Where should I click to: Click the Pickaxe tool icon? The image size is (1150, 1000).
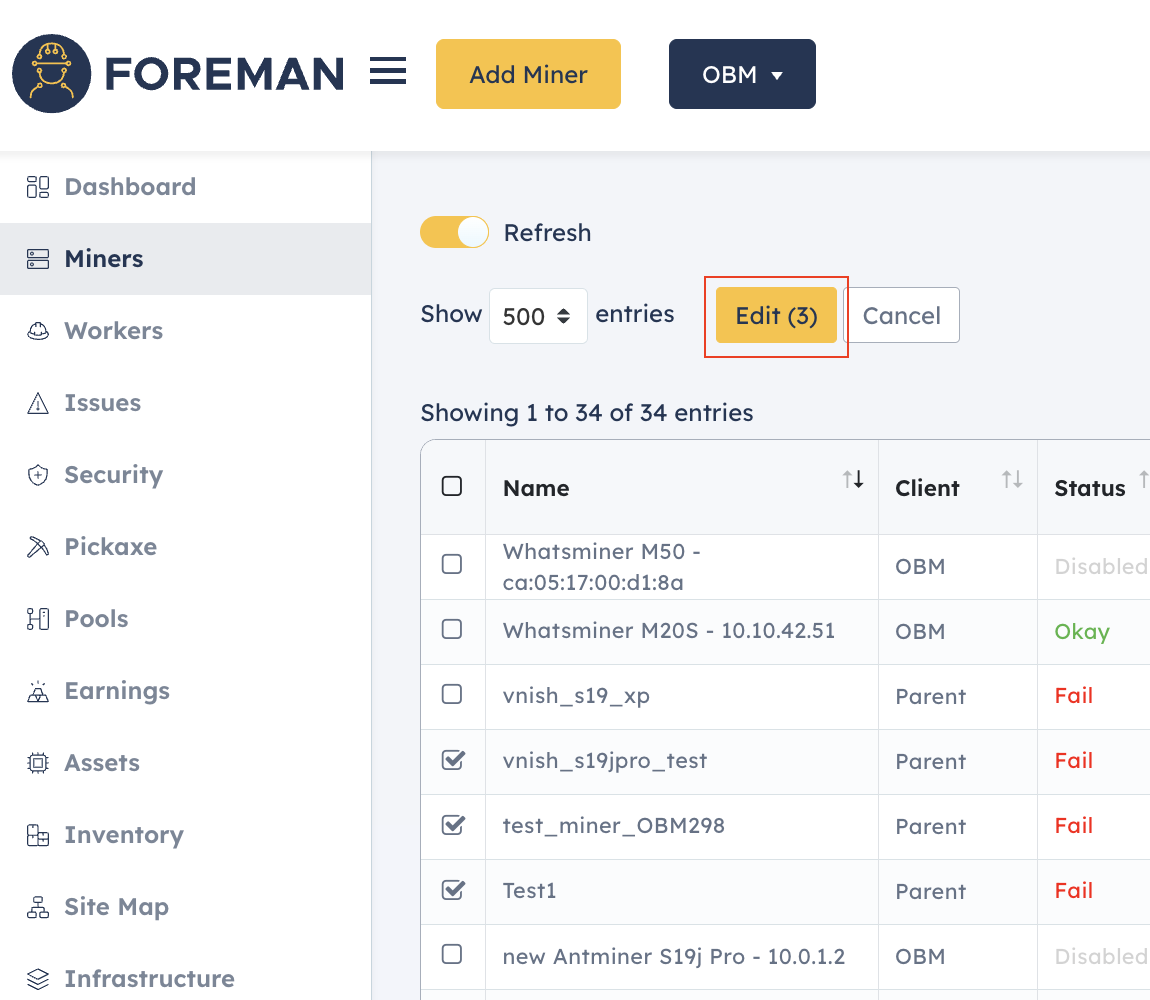pyautogui.click(x=38, y=547)
